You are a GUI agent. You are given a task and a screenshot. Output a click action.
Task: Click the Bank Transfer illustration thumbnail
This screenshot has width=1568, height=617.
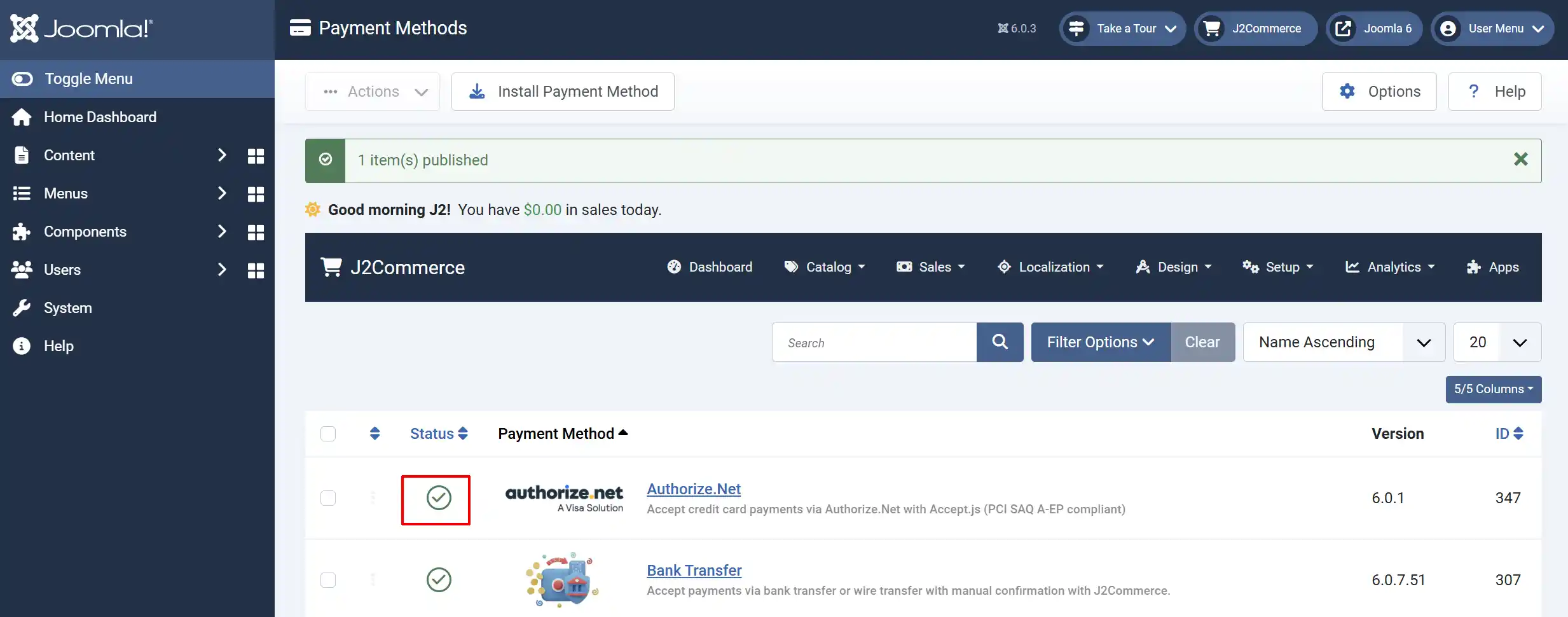(563, 579)
